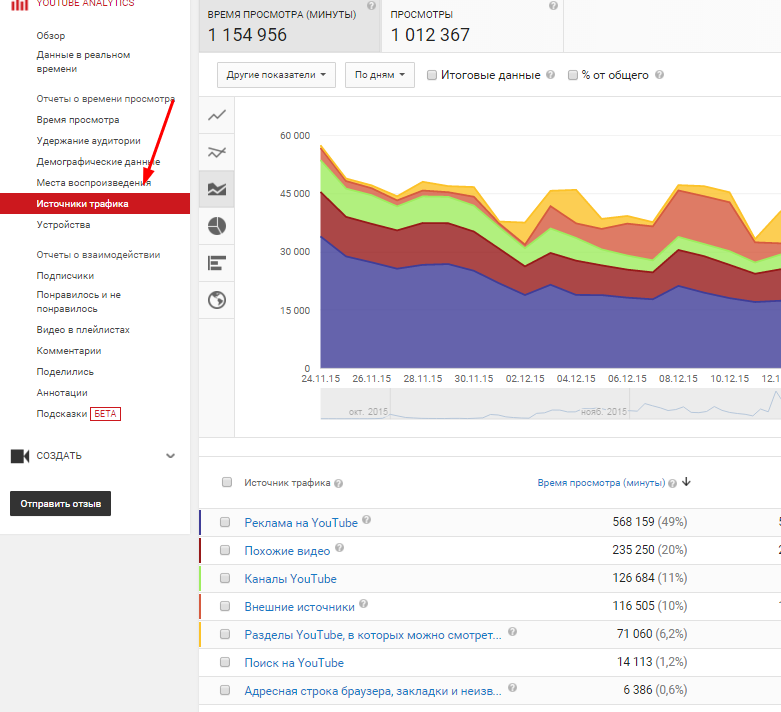Screen dimensions: 781x712
Task: Click help icon beside Итоговые данные
Action: click(x=550, y=75)
